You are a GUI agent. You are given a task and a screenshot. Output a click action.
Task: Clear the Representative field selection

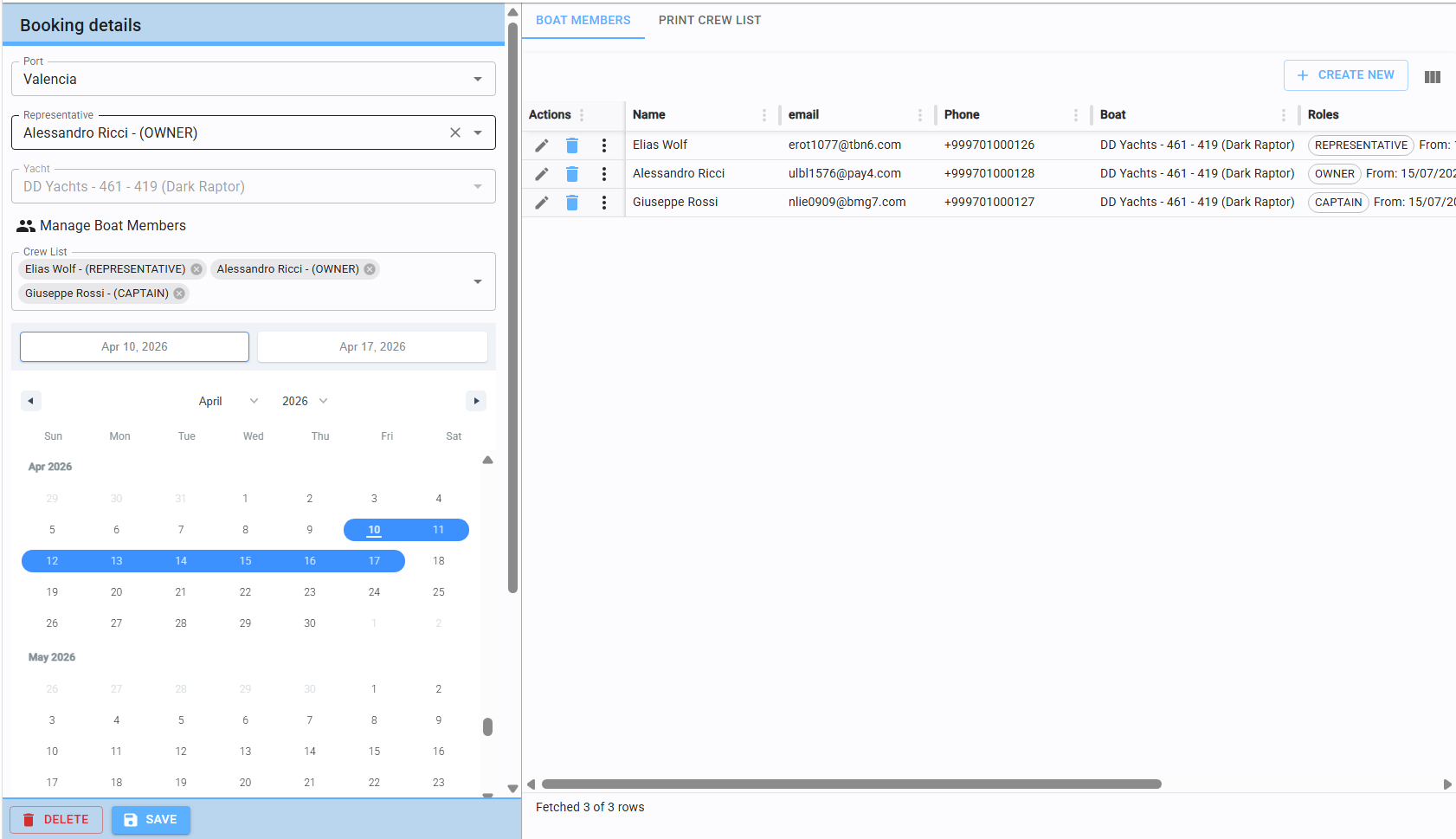click(x=455, y=132)
